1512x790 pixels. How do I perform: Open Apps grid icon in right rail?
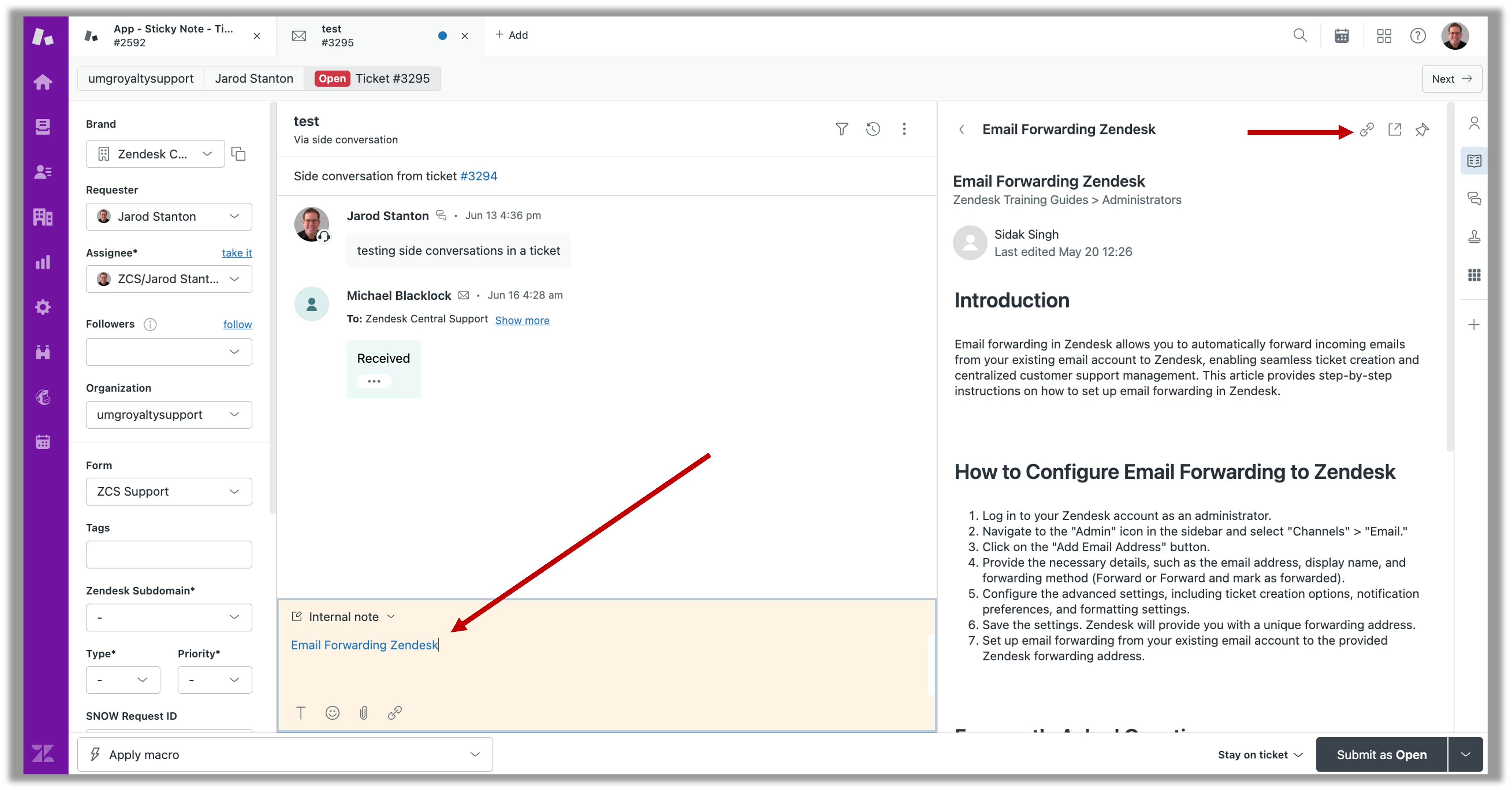1474,275
